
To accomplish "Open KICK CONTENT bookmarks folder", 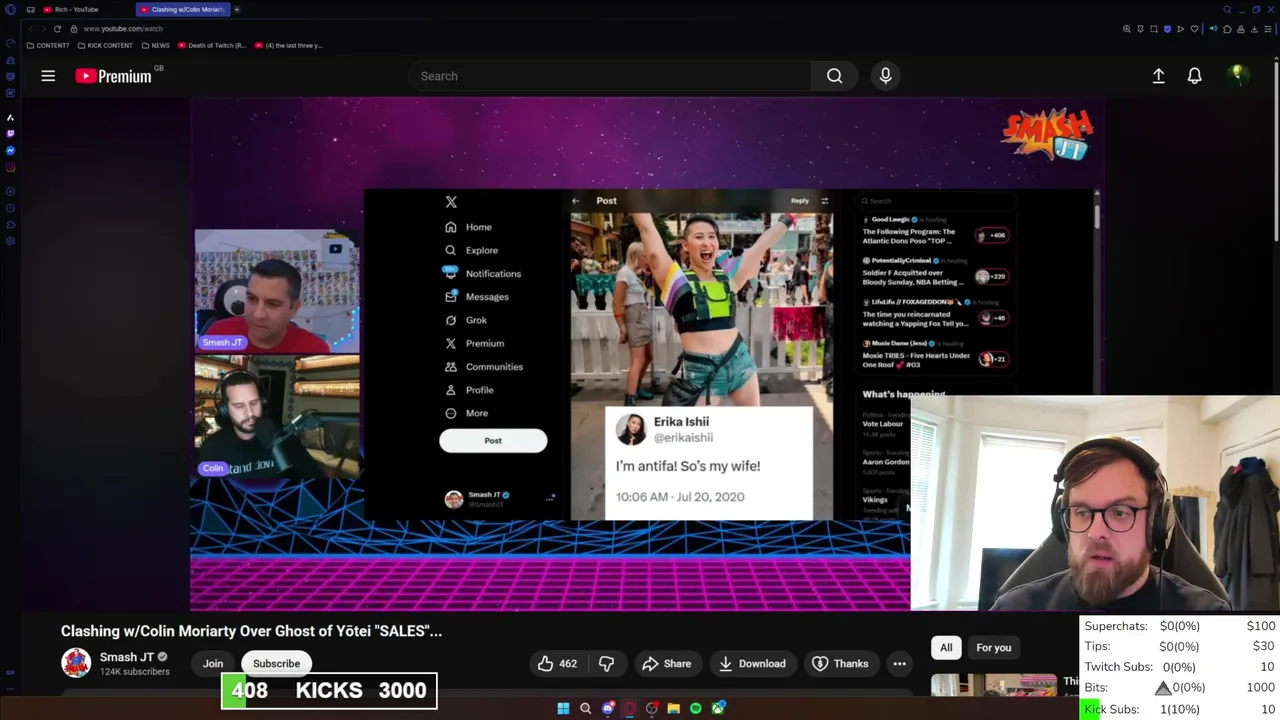I will click(104, 45).
